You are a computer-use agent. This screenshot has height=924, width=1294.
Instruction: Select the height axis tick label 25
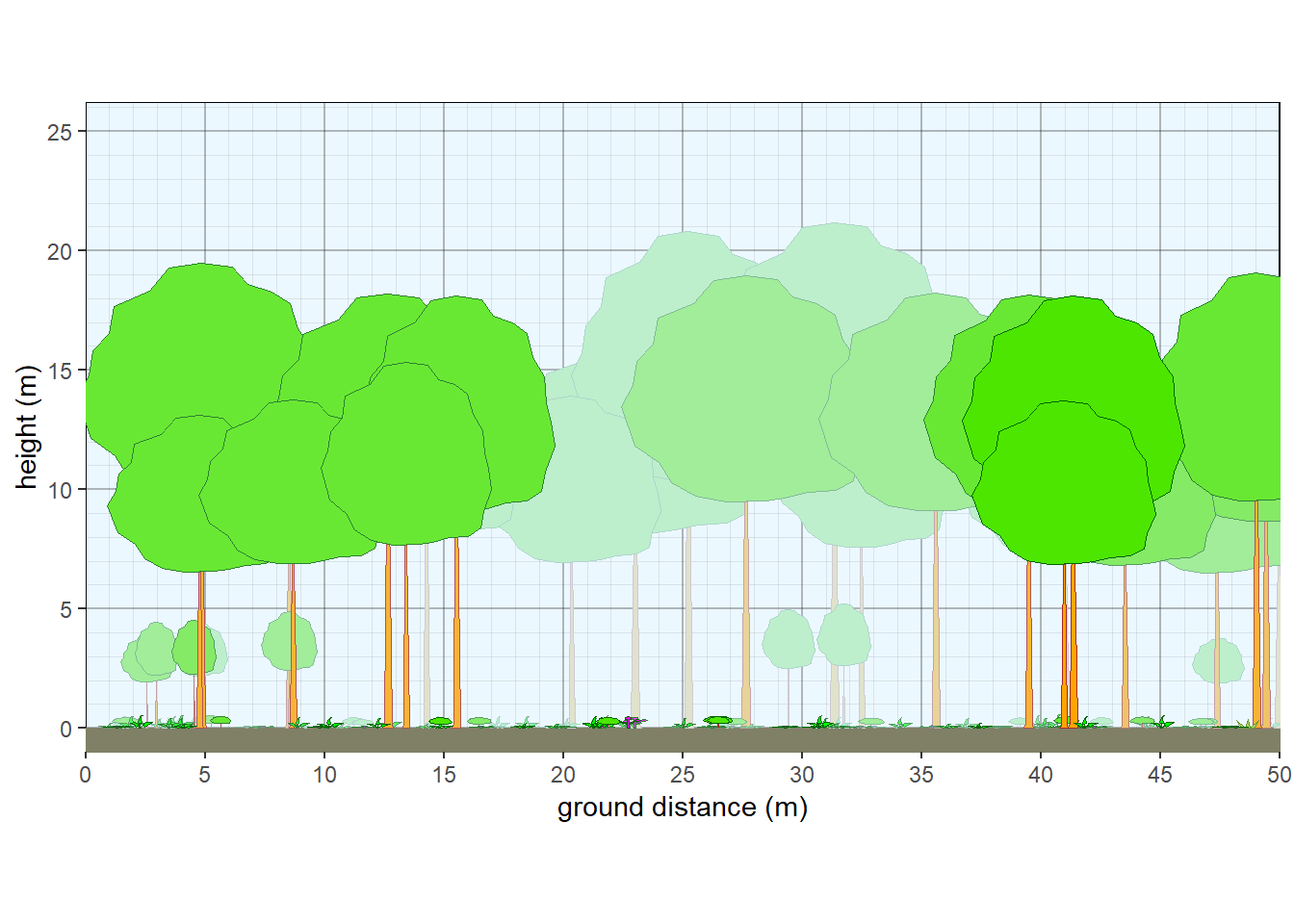coord(60,132)
